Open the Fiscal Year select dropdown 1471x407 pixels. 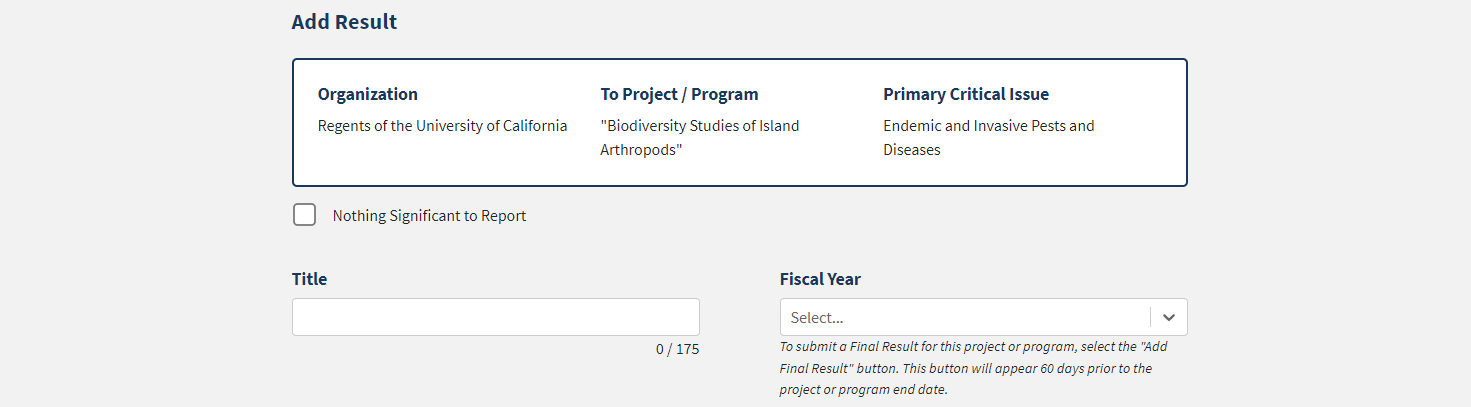click(x=965, y=317)
